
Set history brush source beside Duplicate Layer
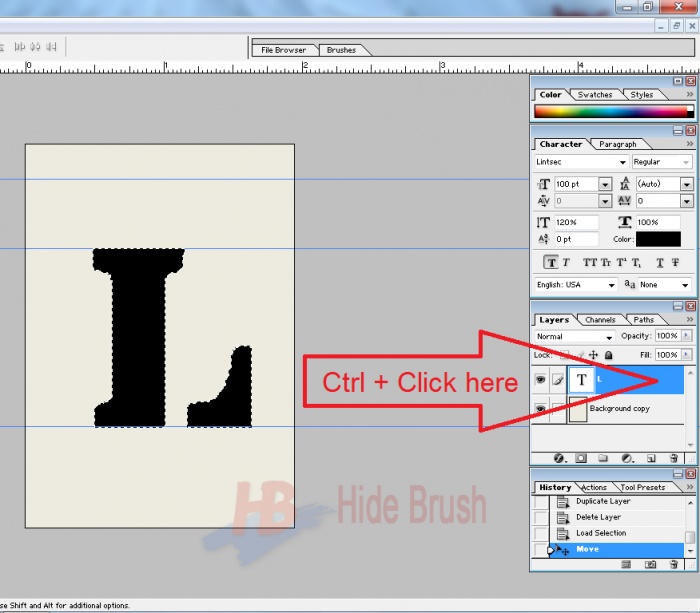541,502
